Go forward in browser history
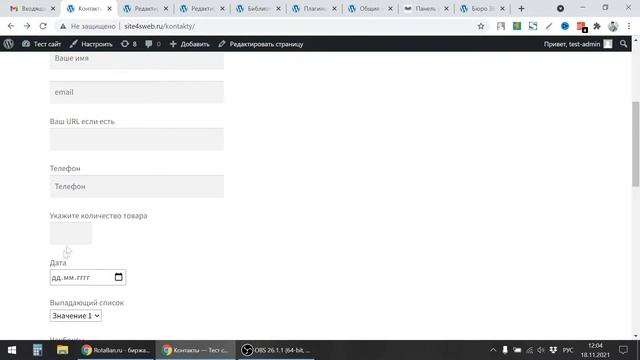 pos(27,26)
